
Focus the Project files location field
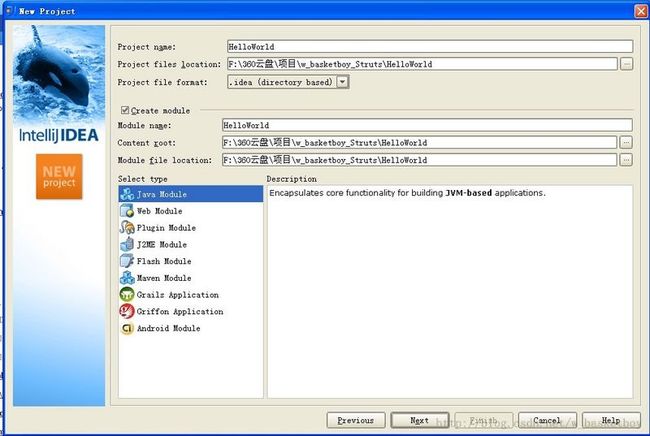click(x=422, y=64)
